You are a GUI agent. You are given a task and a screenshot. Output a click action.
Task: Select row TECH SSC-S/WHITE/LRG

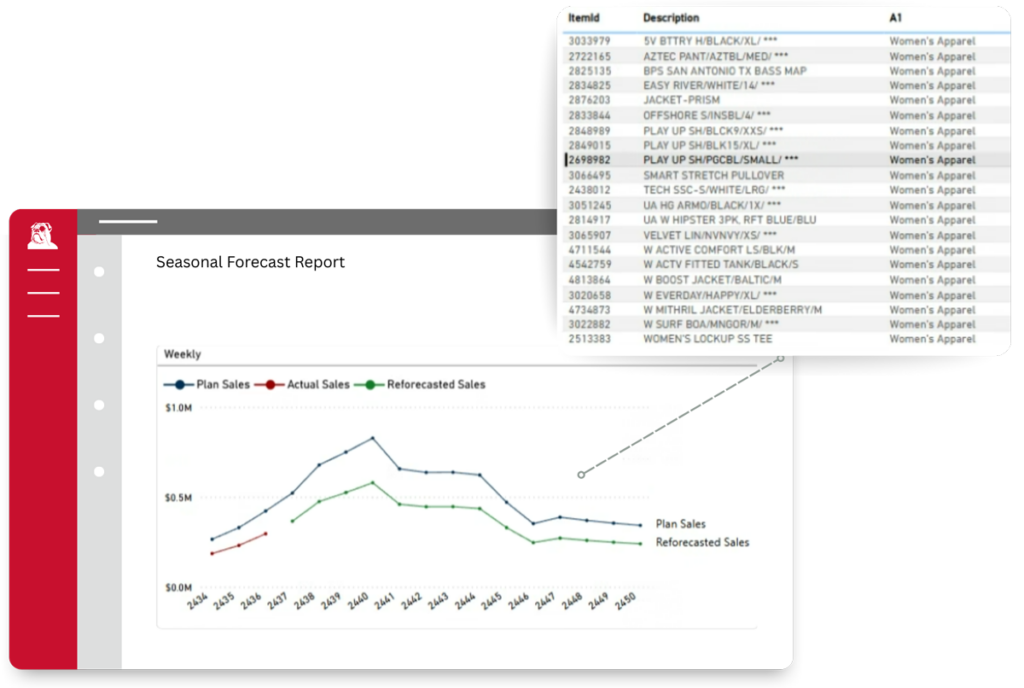(x=786, y=190)
